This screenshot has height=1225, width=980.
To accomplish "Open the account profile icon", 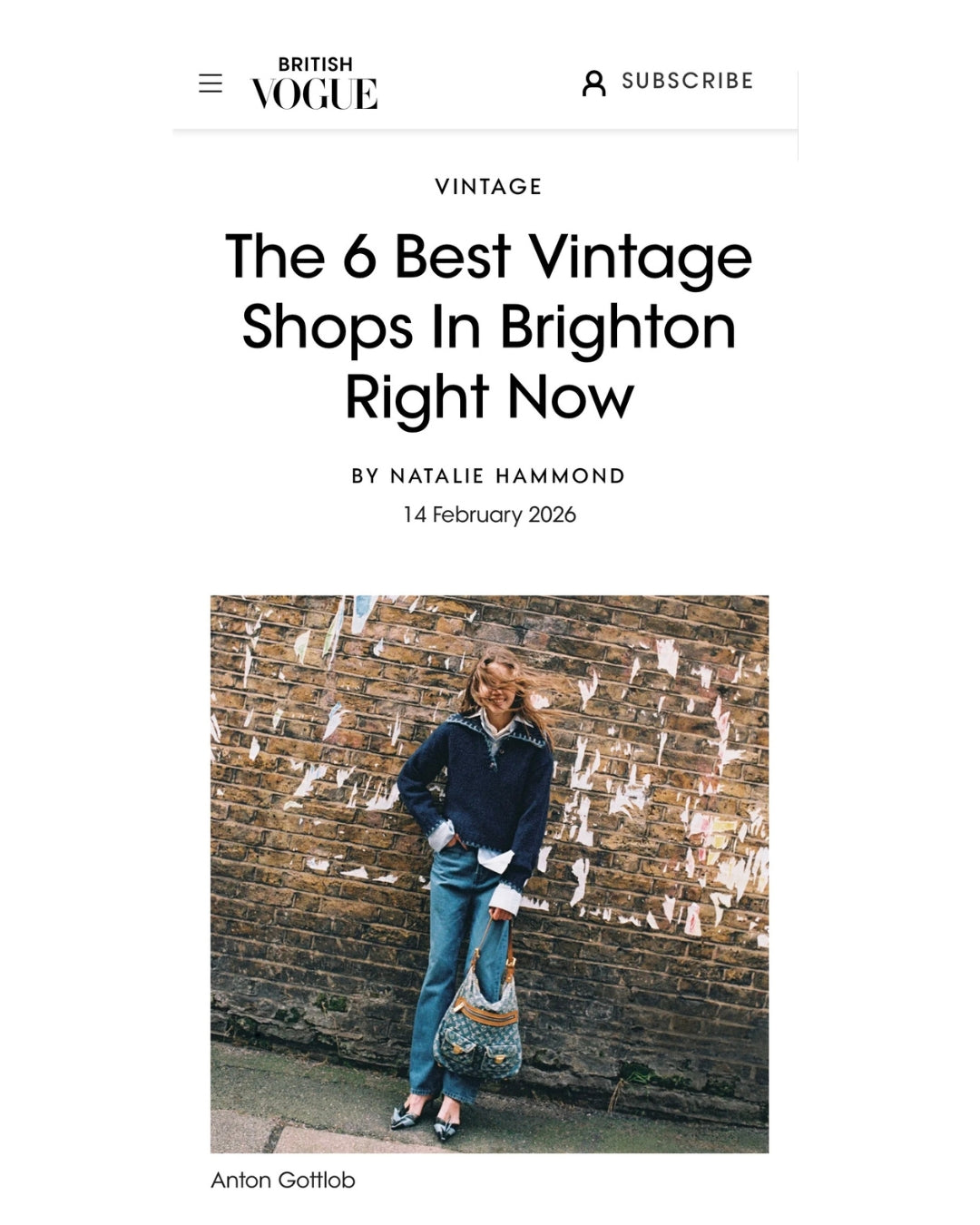I will 593,83.
